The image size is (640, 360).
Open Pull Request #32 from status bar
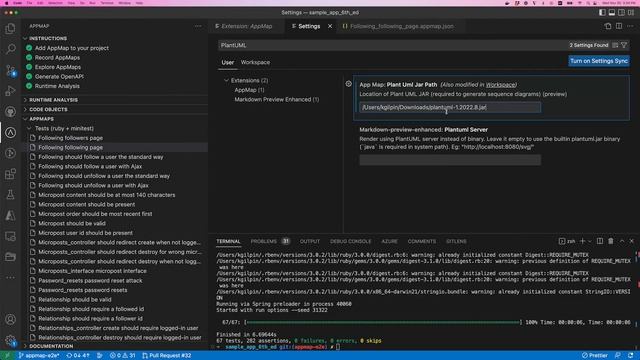click(167, 356)
